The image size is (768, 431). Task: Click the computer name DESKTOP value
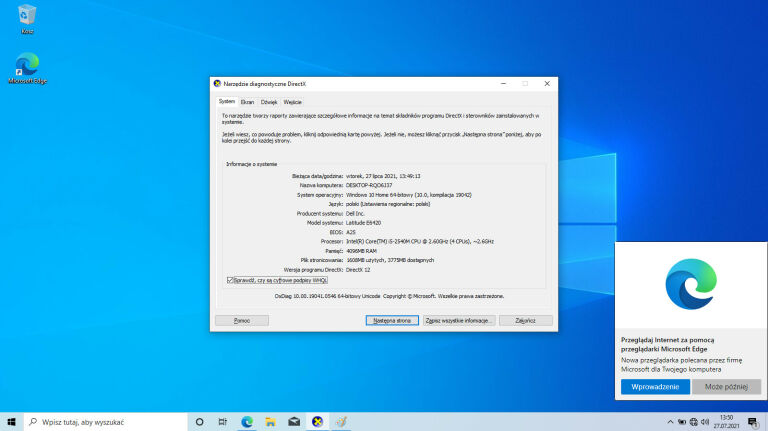click(369, 185)
